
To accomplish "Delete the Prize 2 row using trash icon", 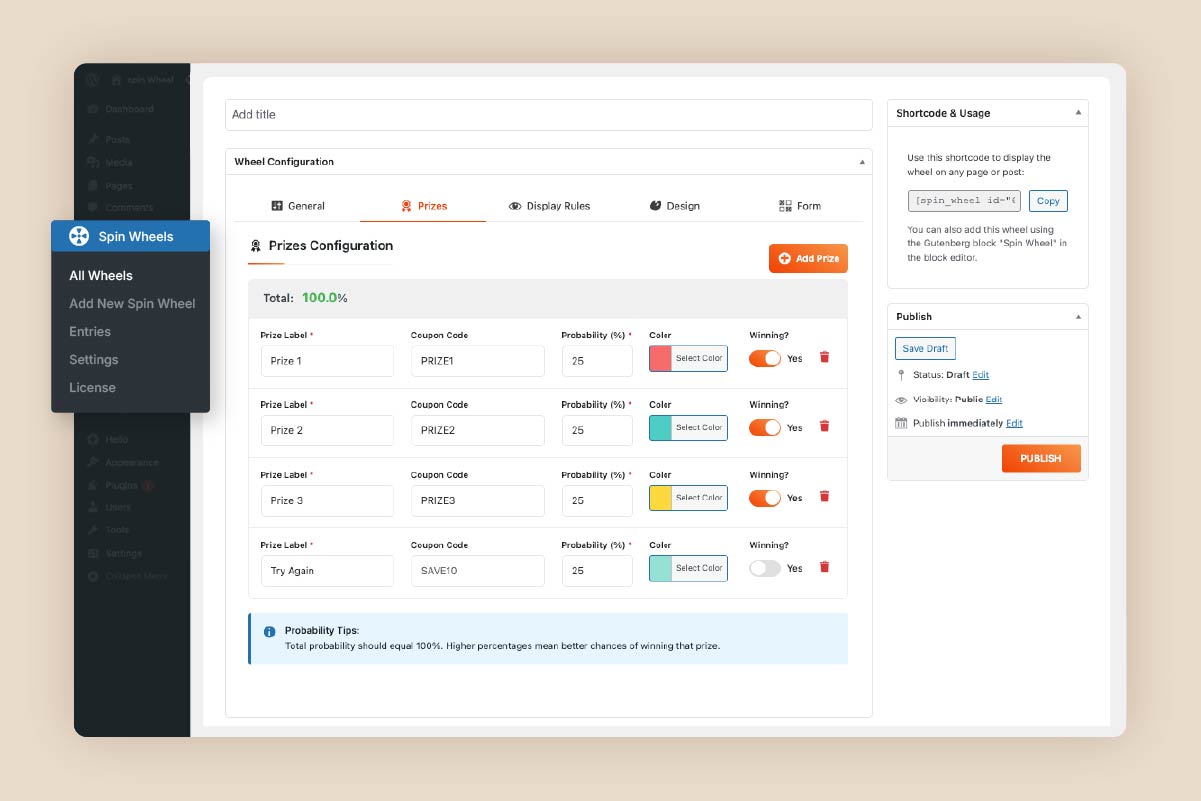I will pyautogui.click(x=824, y=427).
